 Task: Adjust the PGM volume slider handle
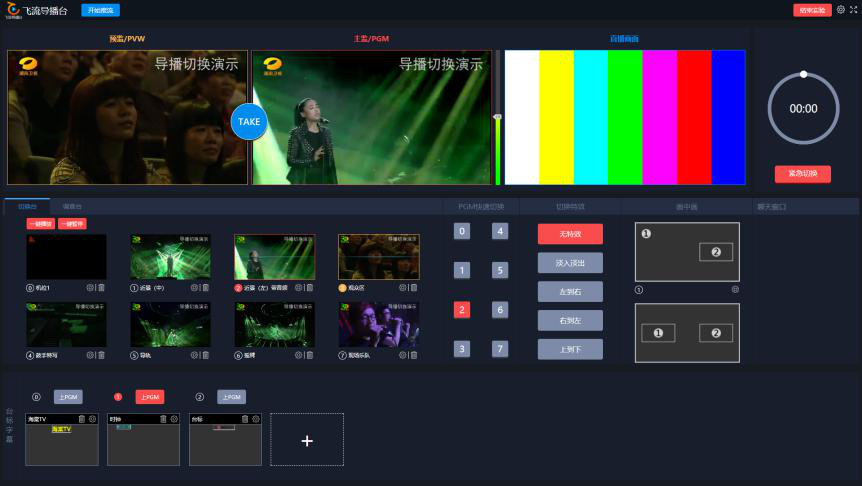pos(498,117)
